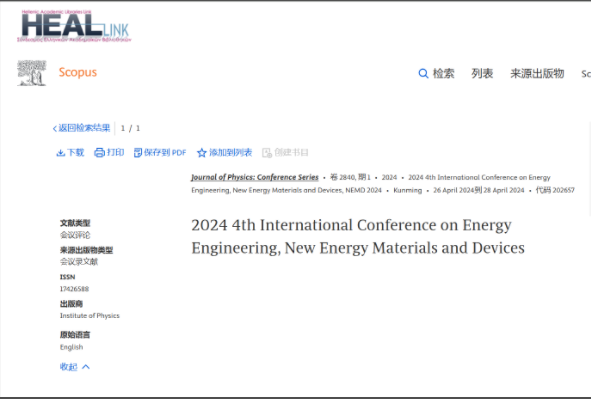The height and width of the screenshot is (399, 591).
Task: Select the ISSN value 17426588
Action: coord(74,289)
